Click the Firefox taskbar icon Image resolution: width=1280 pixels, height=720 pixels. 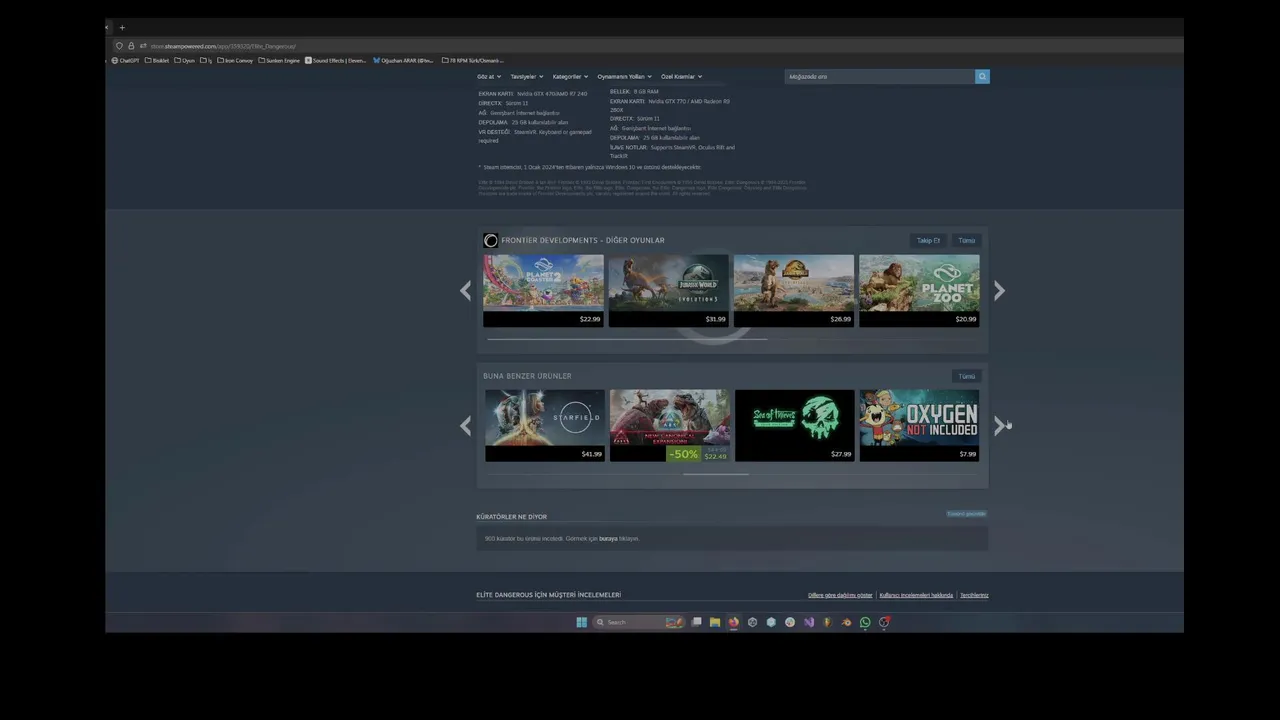733,622
